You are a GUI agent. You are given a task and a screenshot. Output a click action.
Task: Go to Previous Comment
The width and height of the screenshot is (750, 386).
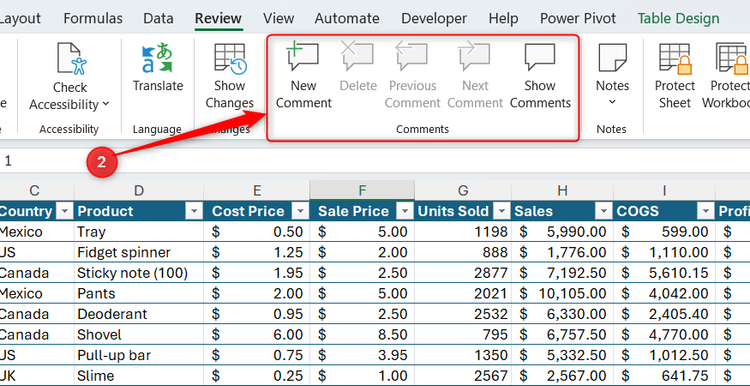[412, 56]
